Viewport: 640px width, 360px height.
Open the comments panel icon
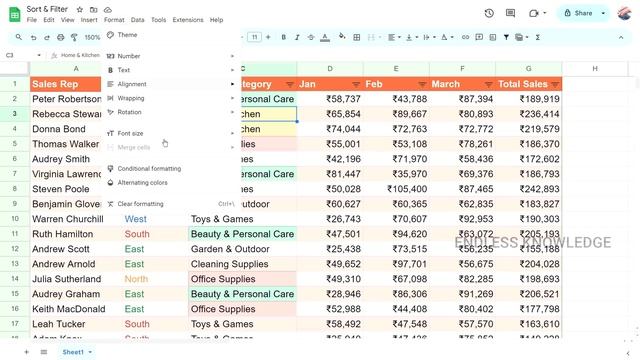pyautogui.click(x=510, y=13)
